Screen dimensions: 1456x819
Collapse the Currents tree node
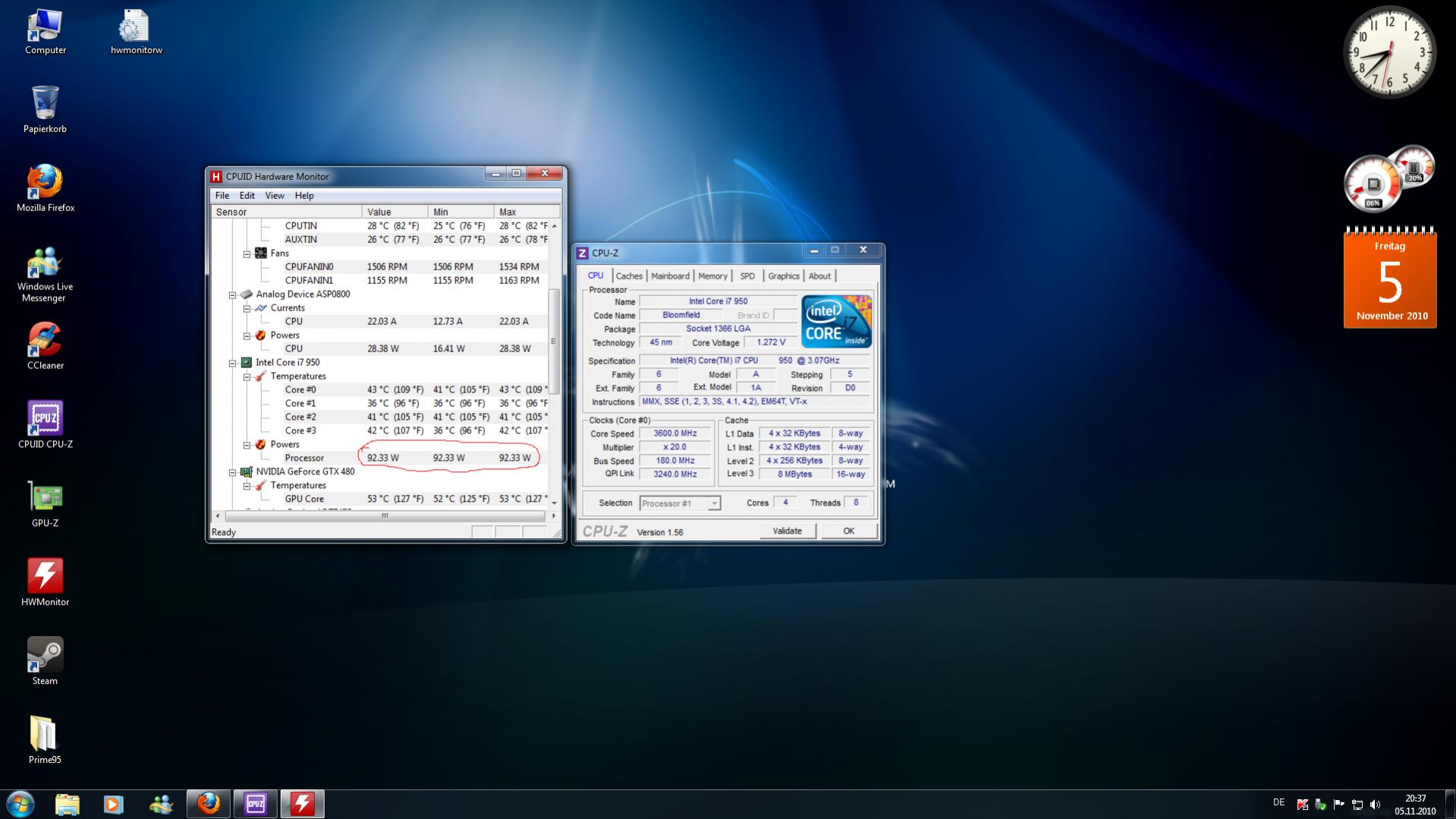click(247, 308)
